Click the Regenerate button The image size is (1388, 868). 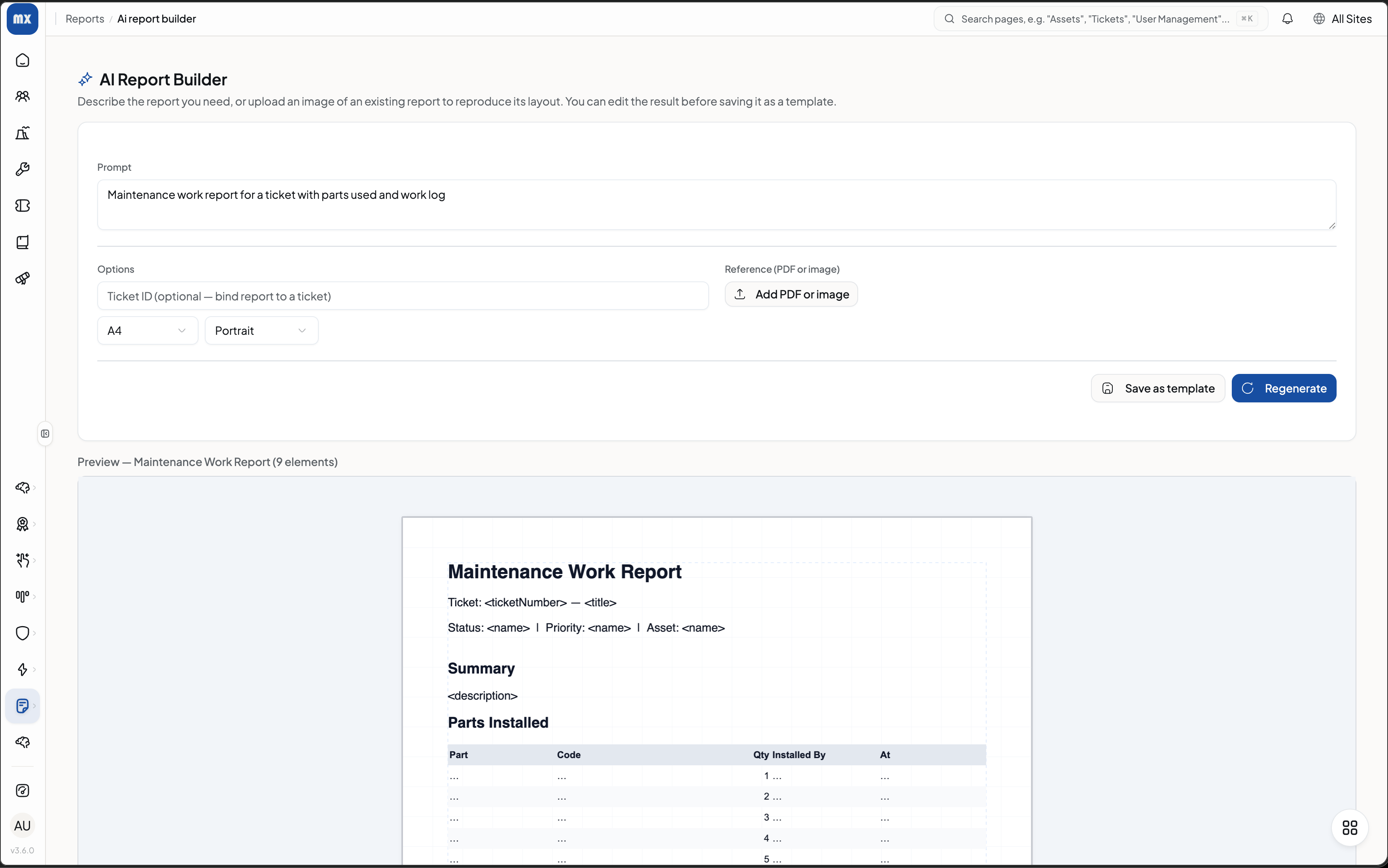coord(1284,389)
